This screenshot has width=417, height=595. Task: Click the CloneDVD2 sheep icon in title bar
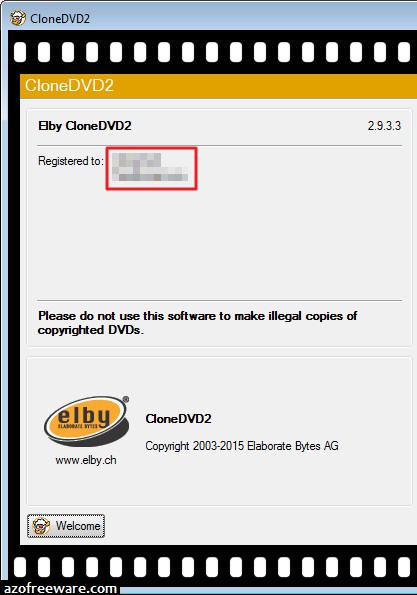click(x=17, y=18)
